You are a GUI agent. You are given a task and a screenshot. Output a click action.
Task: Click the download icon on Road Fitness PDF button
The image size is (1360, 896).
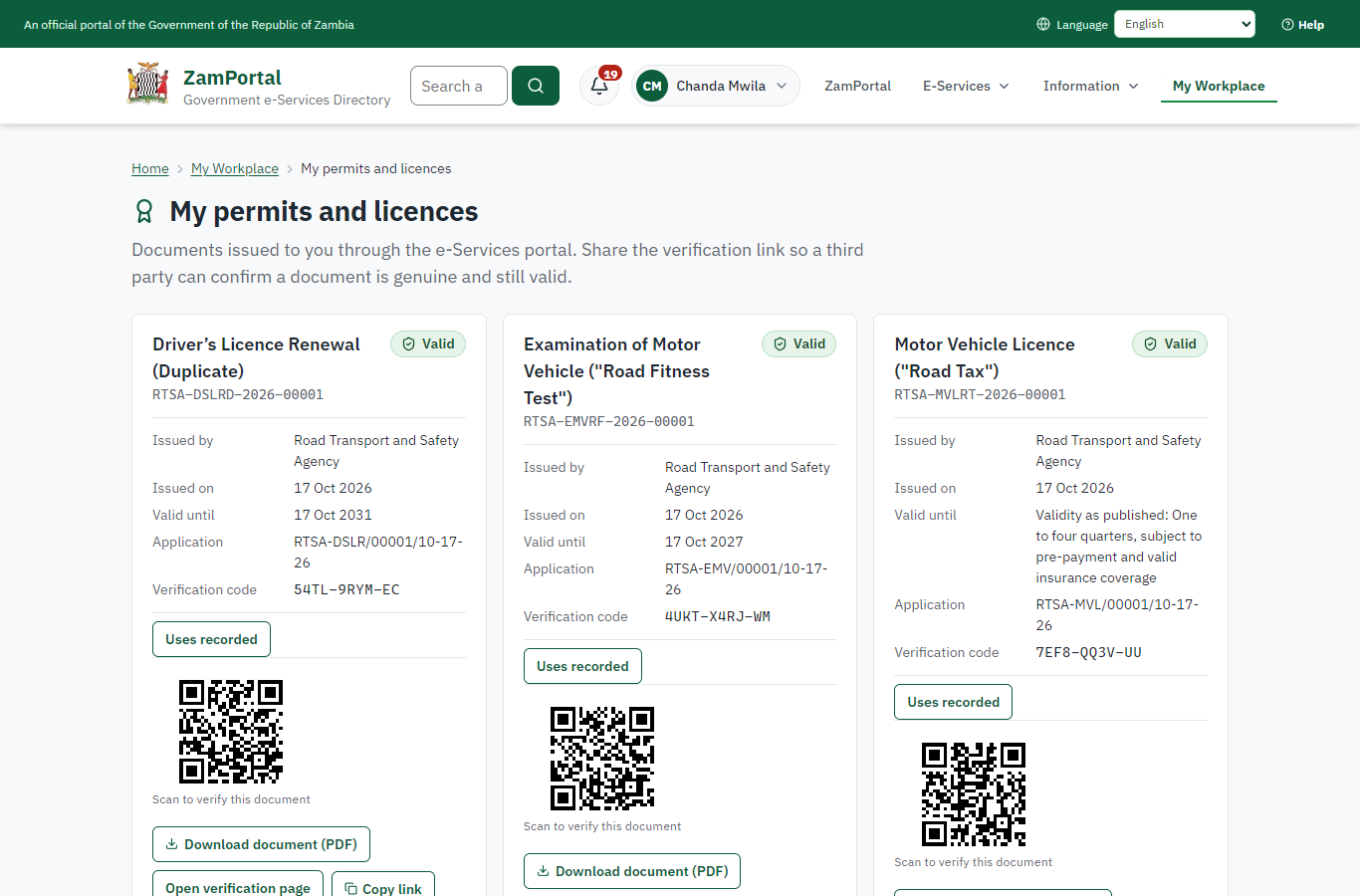[x=543, y=871]
